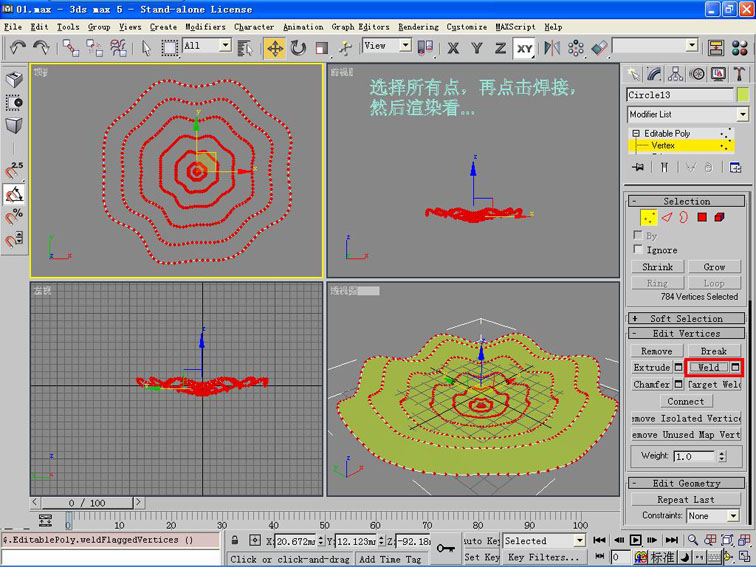The image size is (756, 567).
Task: Open the Selected key filter dropdown
Action: (579, 540)
